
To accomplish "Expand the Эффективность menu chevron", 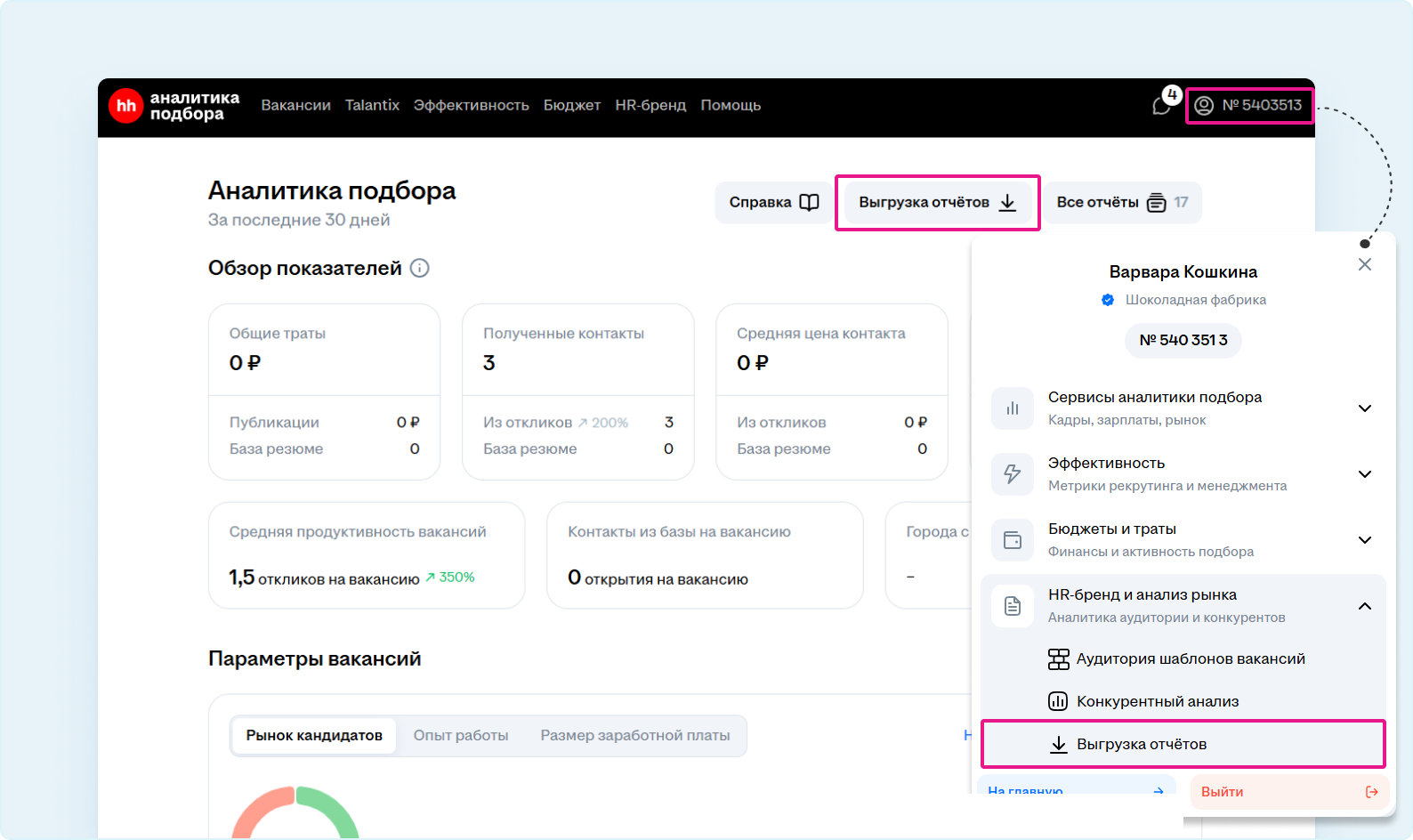I will (1365, 474).
